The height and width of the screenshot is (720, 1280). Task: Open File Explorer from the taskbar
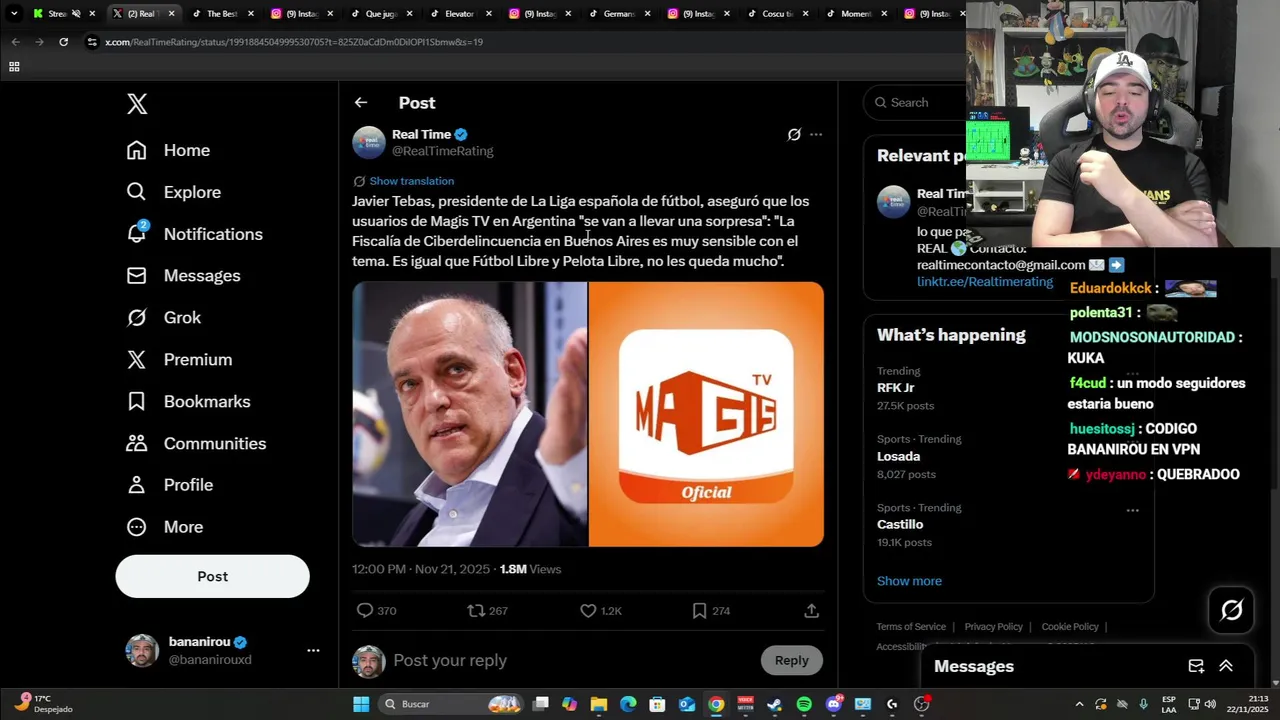click(x=599, y=704)
